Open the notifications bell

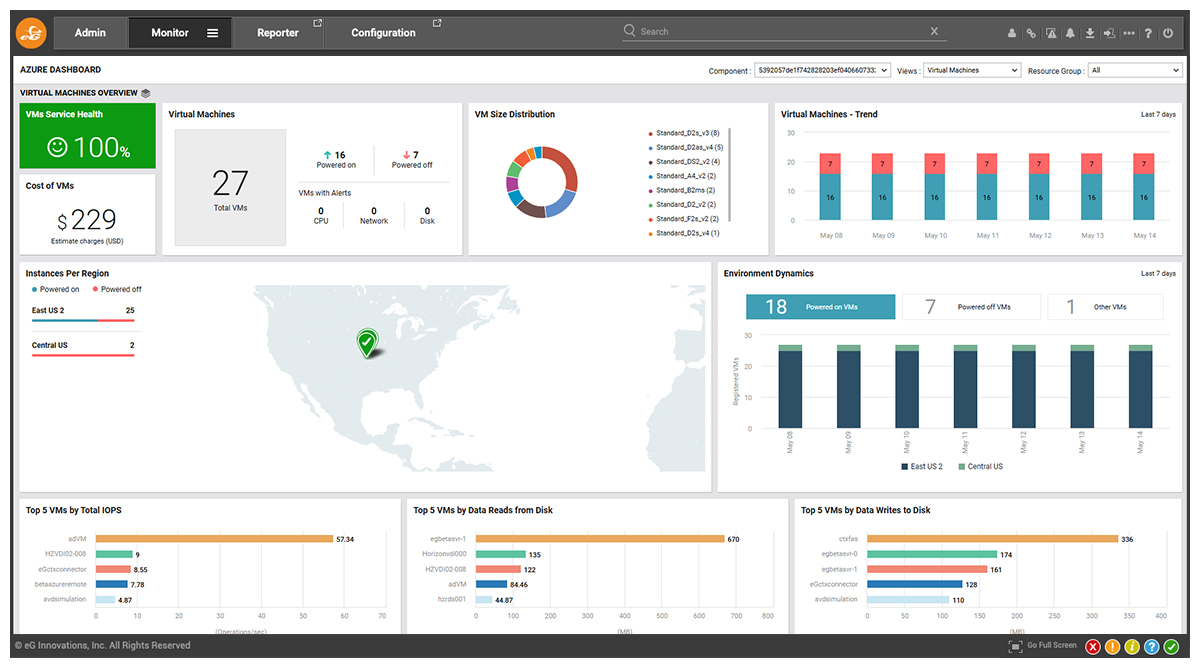1070,33
